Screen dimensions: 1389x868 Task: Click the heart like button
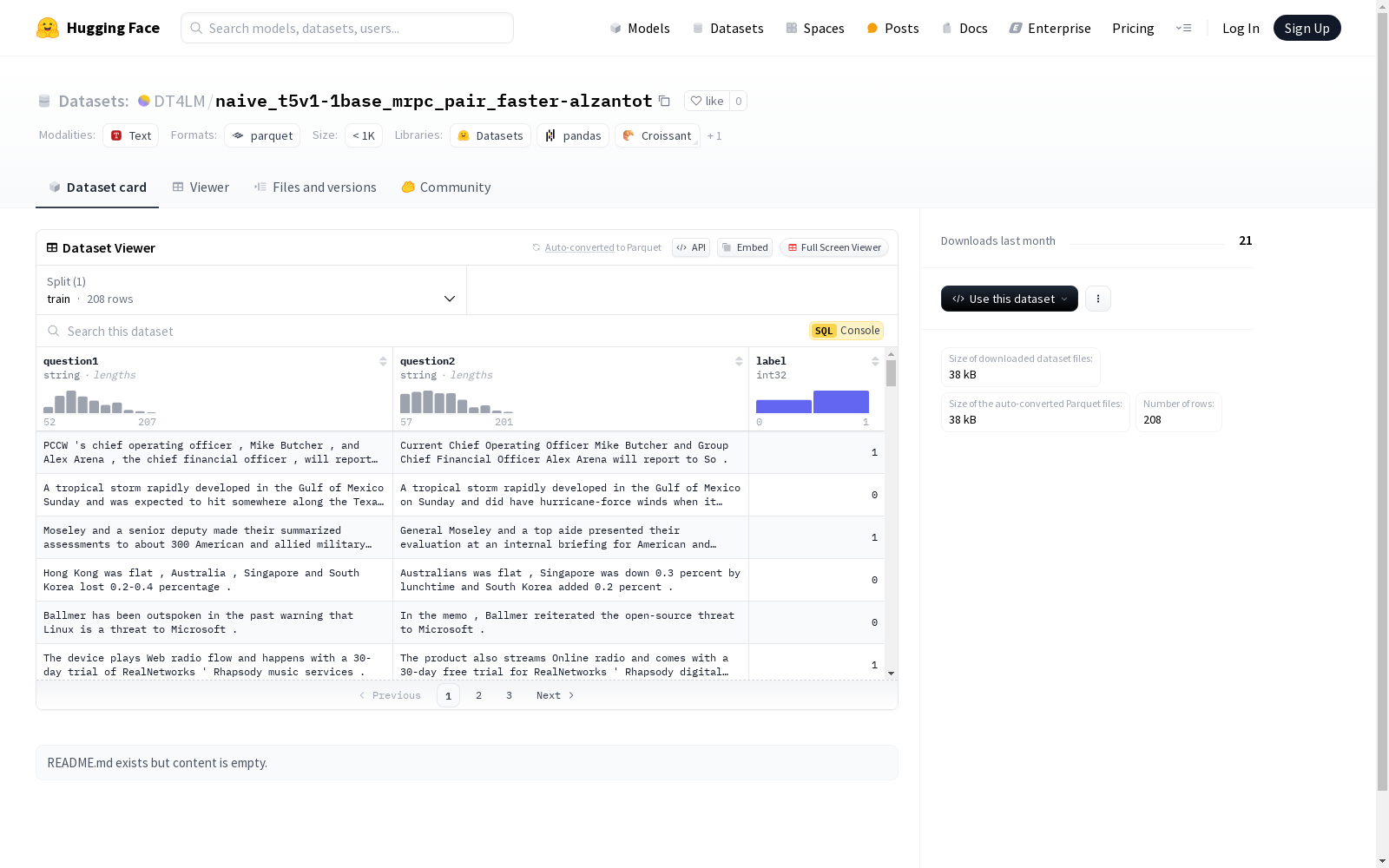click(x=707, y=101)
